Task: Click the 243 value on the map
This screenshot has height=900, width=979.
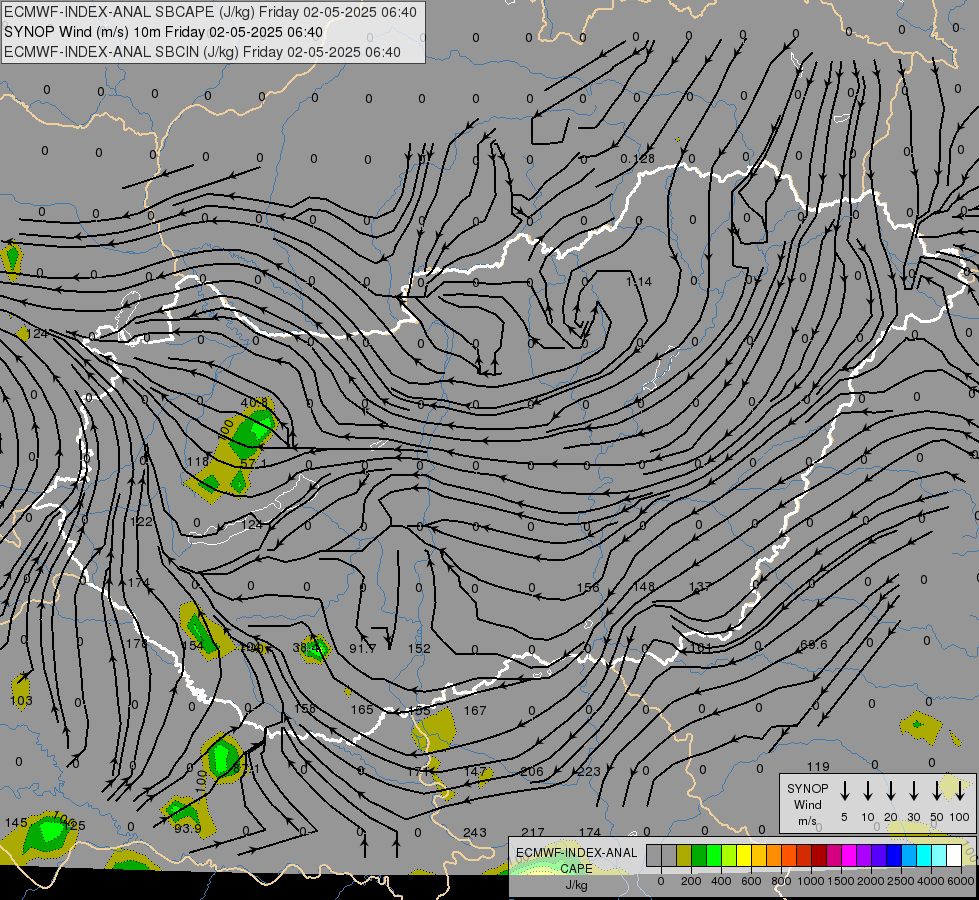Action: (475, 833)
